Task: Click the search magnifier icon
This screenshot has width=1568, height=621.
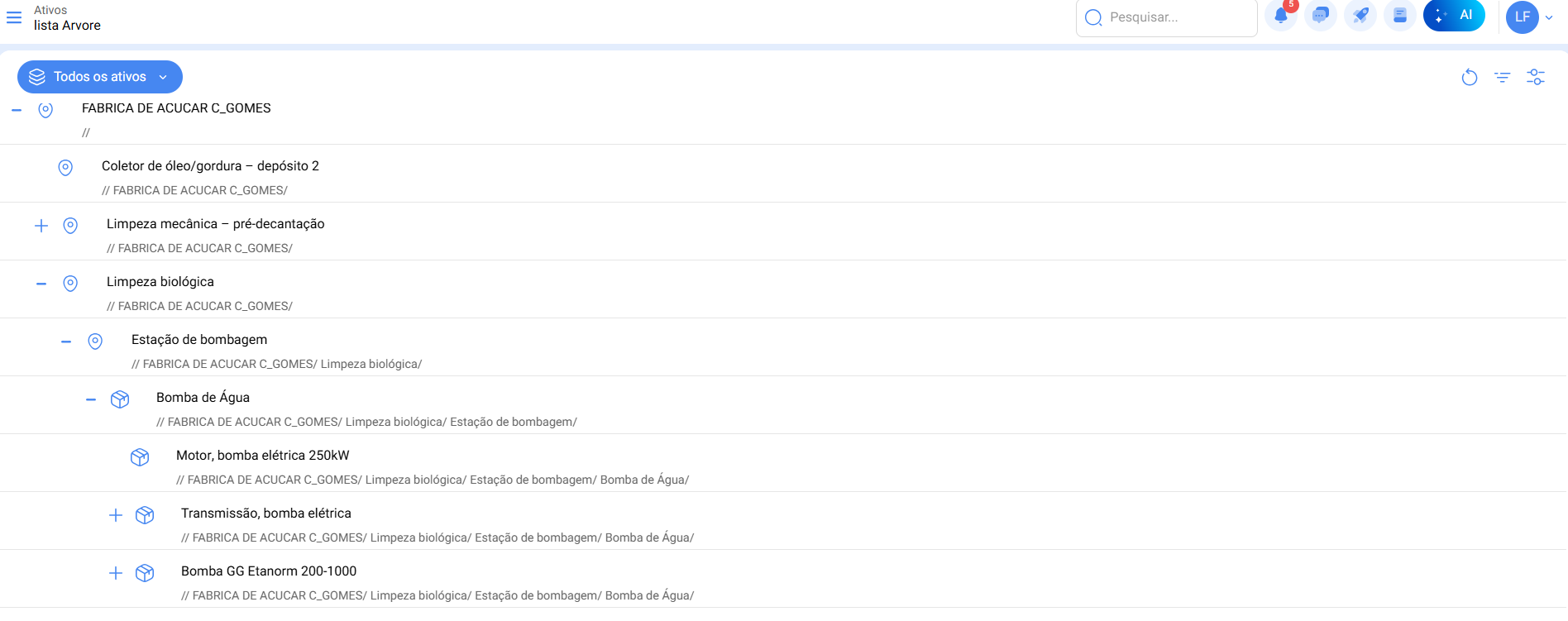Action: (x=1093, y=17)
